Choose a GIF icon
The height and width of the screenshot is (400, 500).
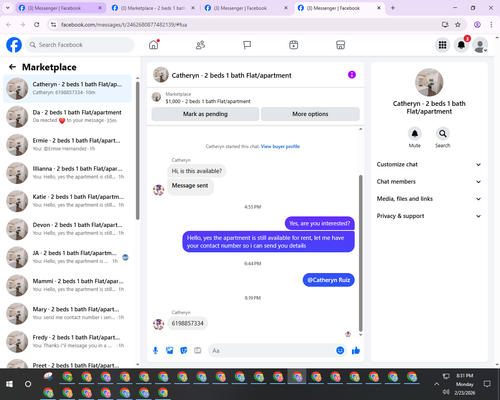(198, 350)
